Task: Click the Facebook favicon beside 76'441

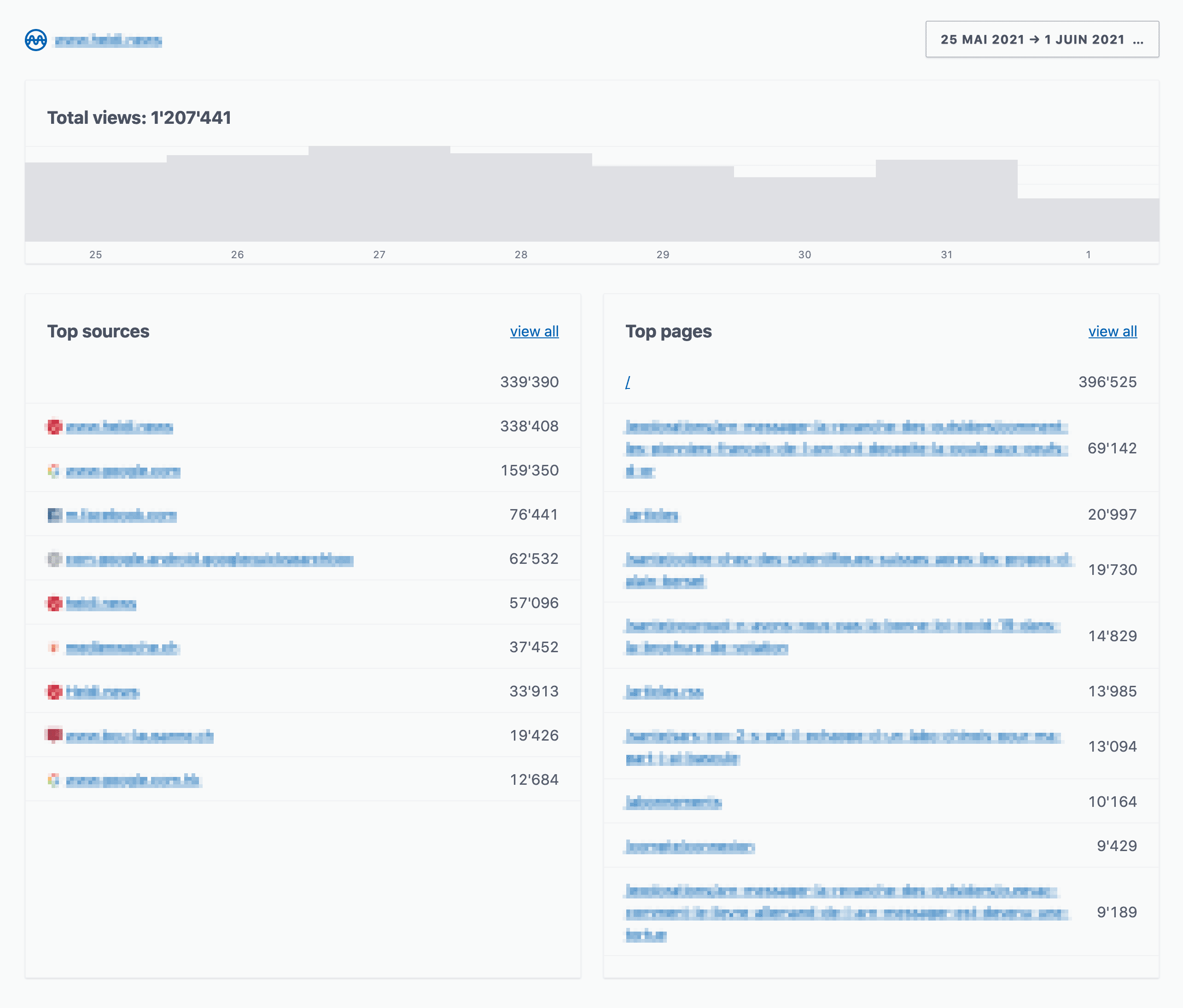Action: point(54,515)
